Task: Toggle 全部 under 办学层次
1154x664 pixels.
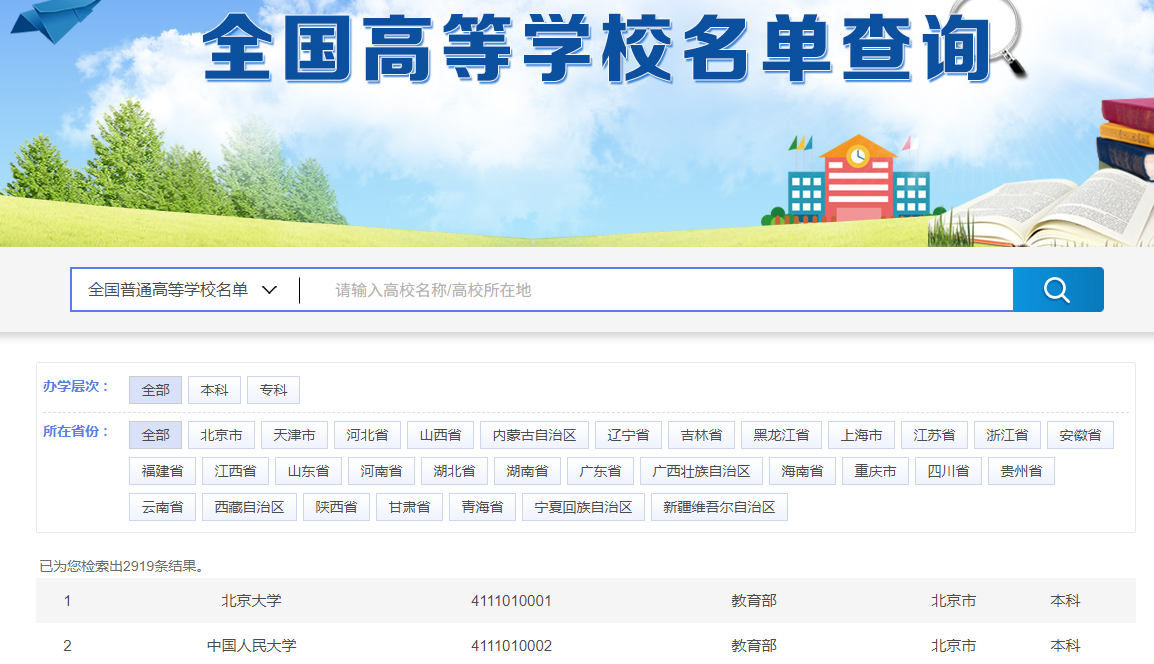Action: pos(155,390)
